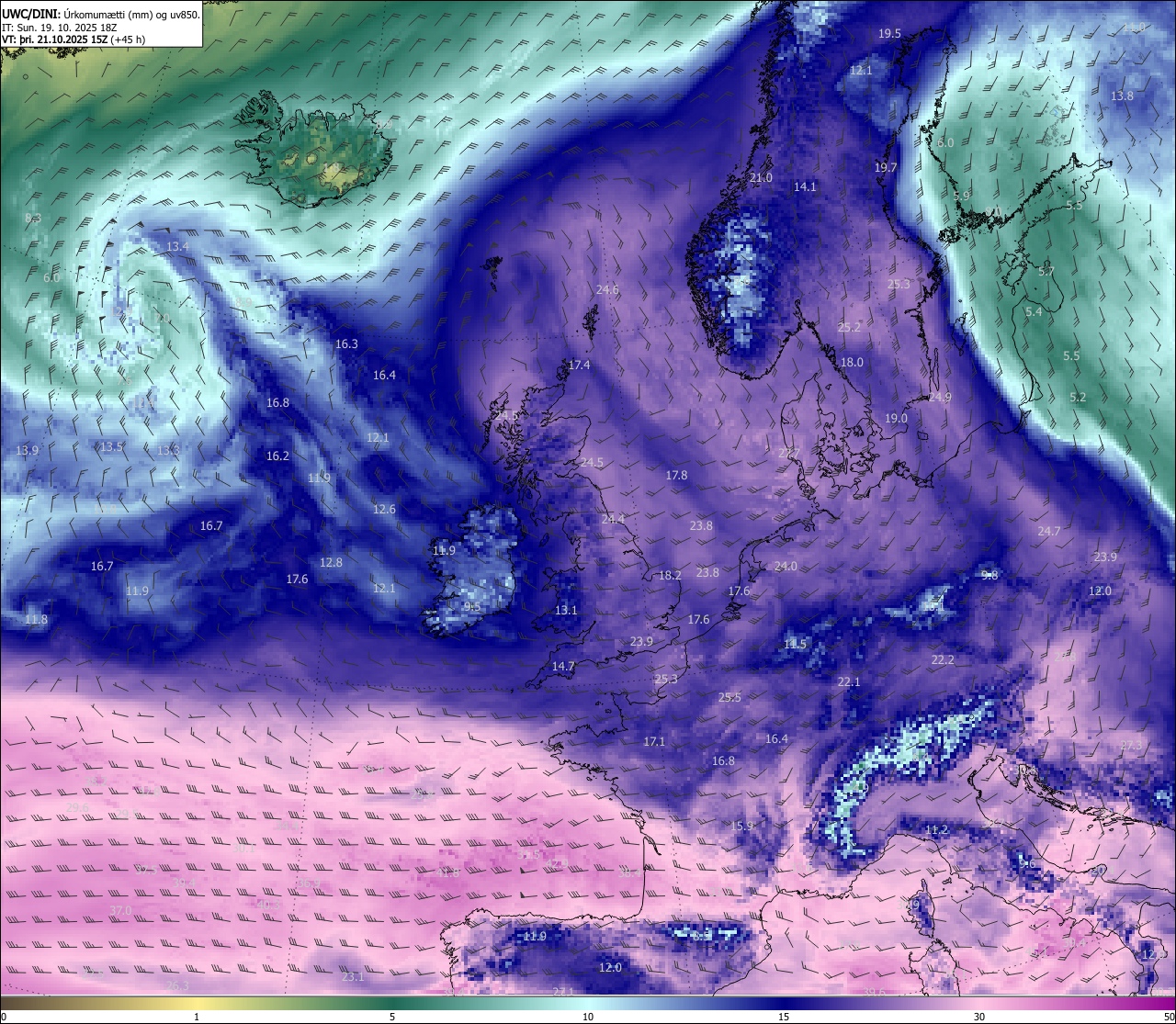Click the value 11.2 on the map

[936, 829]
